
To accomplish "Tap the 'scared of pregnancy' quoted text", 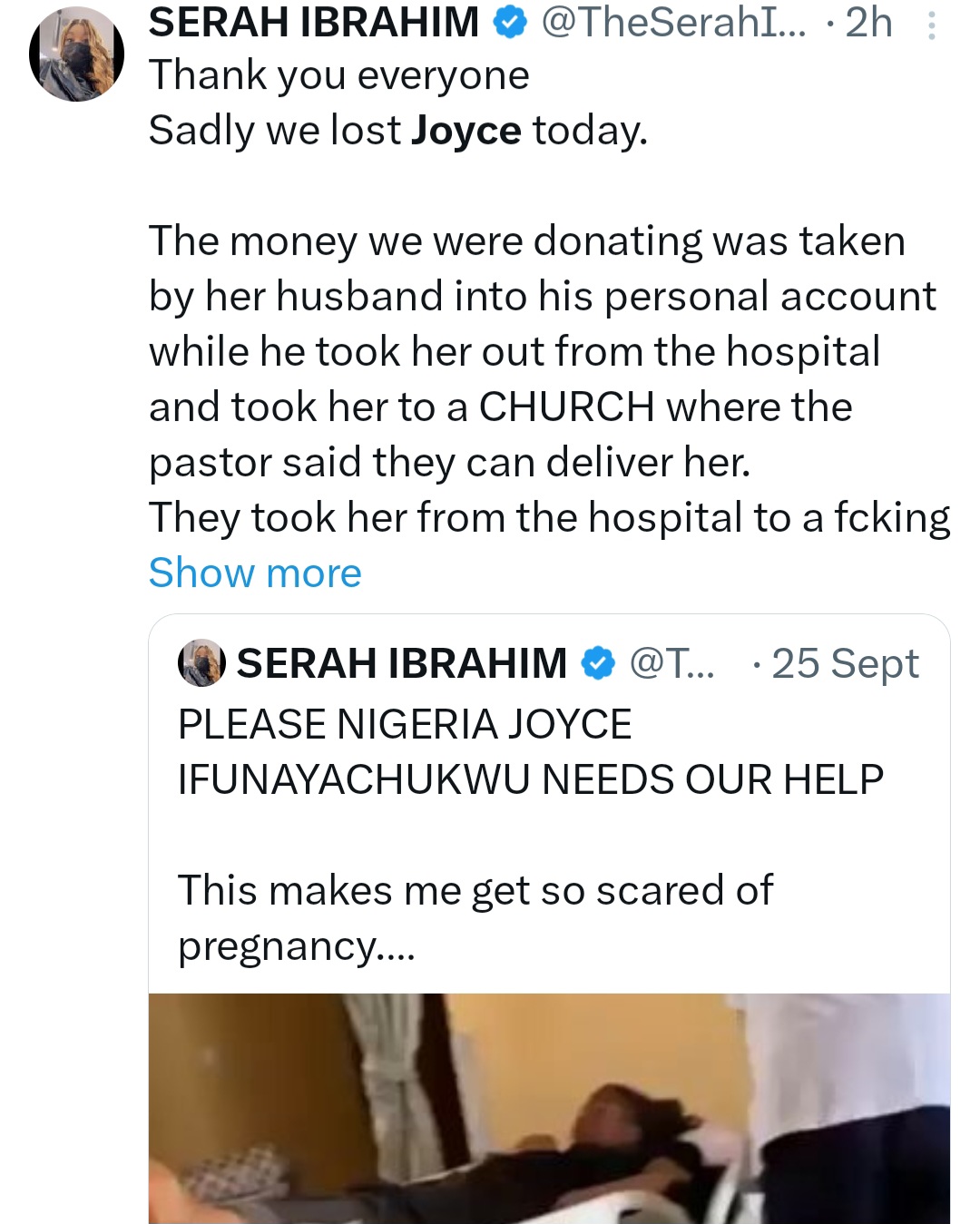I will (x=475, y=917).
